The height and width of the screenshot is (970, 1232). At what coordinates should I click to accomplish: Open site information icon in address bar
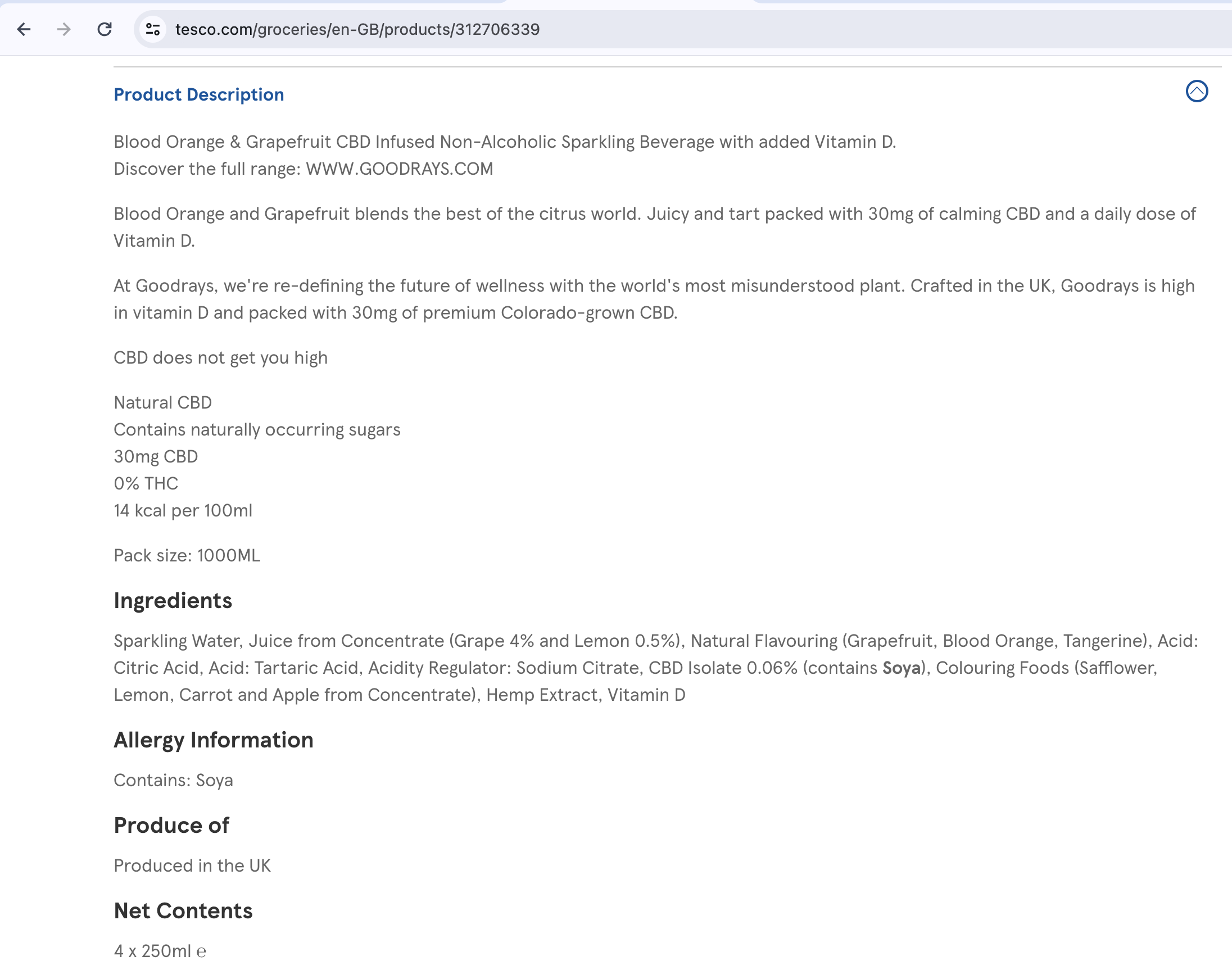click(153, 29)
